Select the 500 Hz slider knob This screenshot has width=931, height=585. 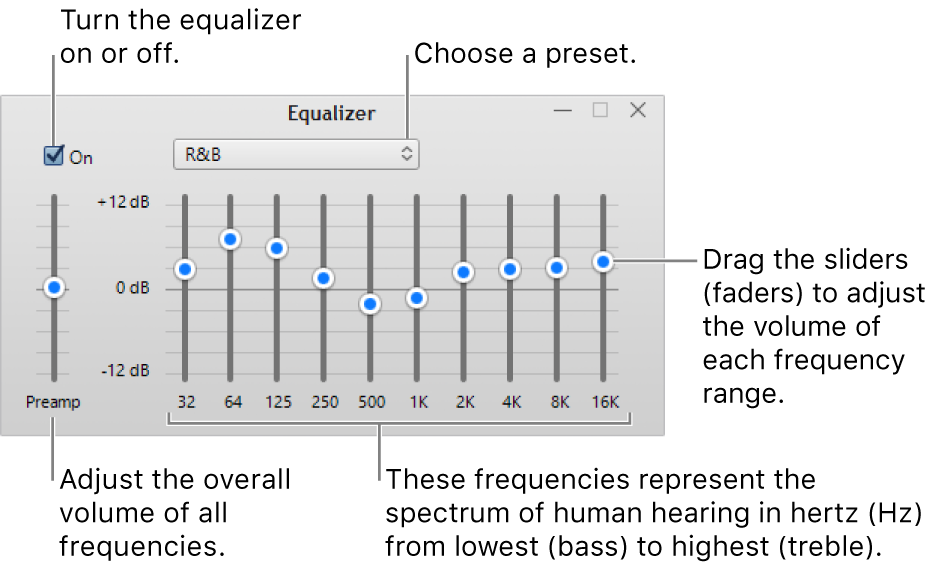pos(371,304)
